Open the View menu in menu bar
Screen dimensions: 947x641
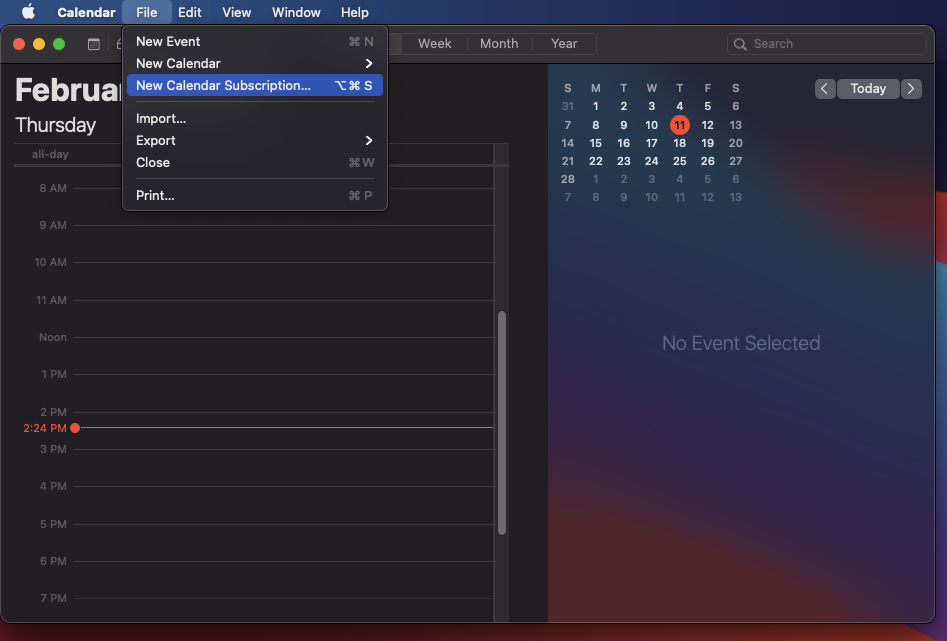click(236, 12)
